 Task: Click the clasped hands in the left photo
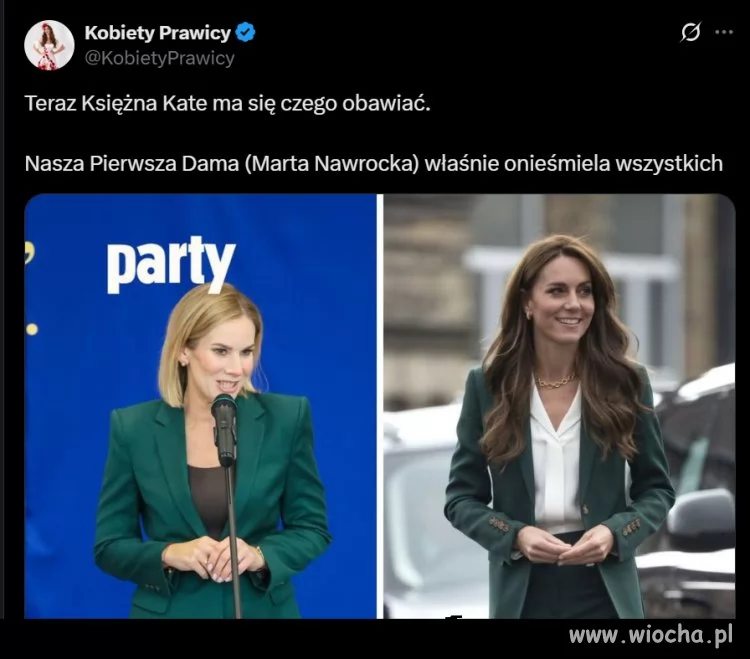tap(214, 559)
